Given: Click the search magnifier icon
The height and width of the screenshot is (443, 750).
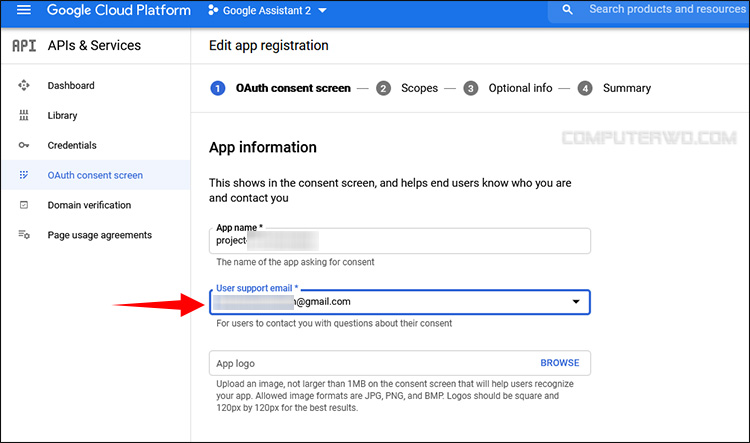Looking at the screenshot, I should [x=567, y=10].
